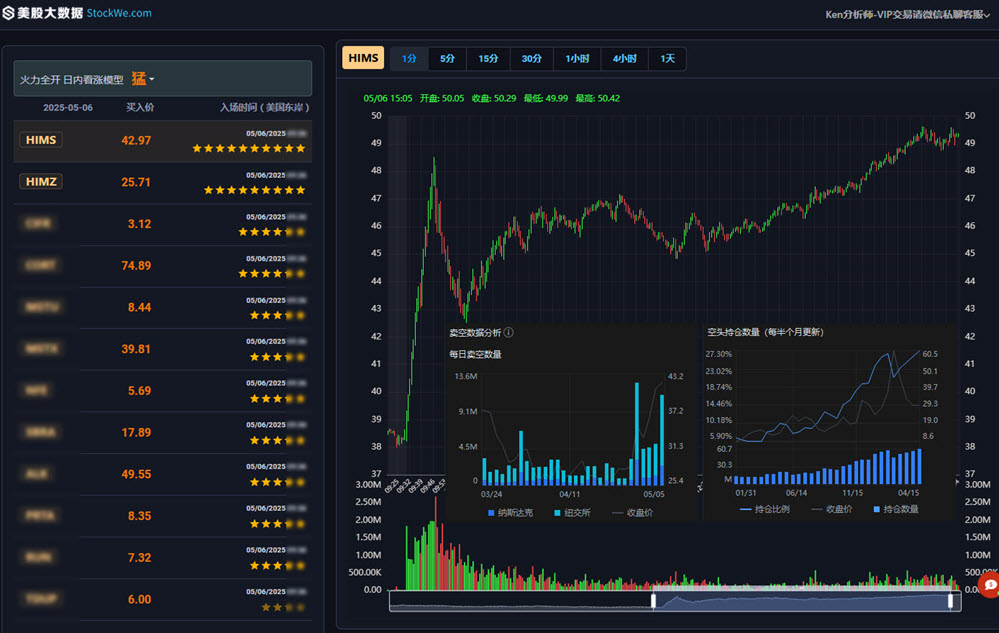Switch to the 1小时 timeframe
The width and height of the screenshot is (999, 633).
577,59
